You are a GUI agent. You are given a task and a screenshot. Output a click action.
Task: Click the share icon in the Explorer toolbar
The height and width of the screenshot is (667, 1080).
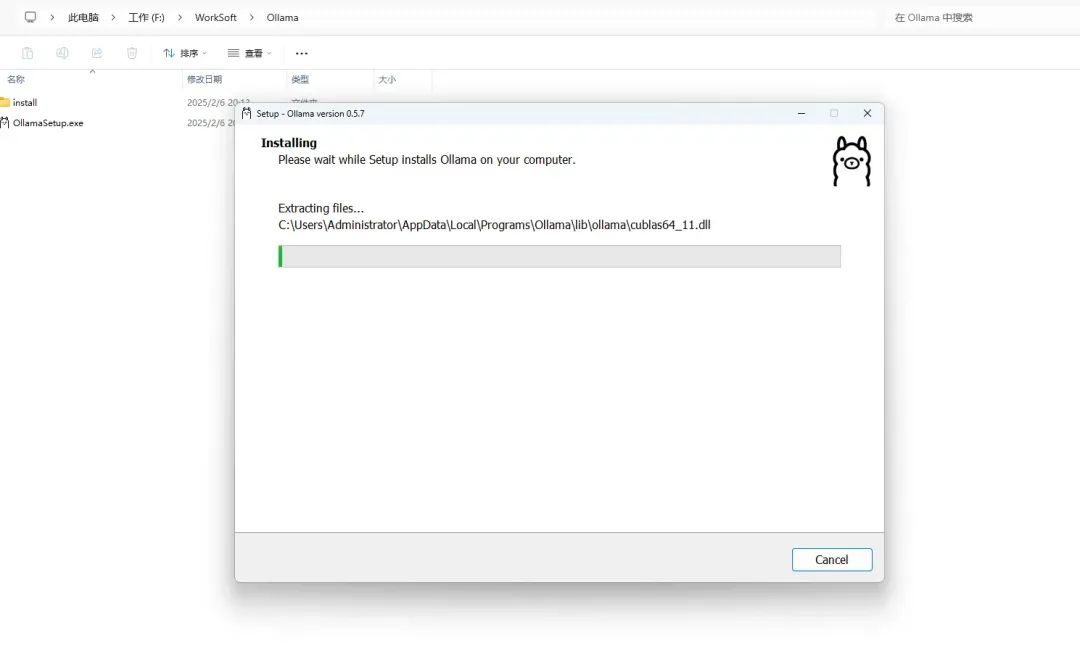point(97,53)
